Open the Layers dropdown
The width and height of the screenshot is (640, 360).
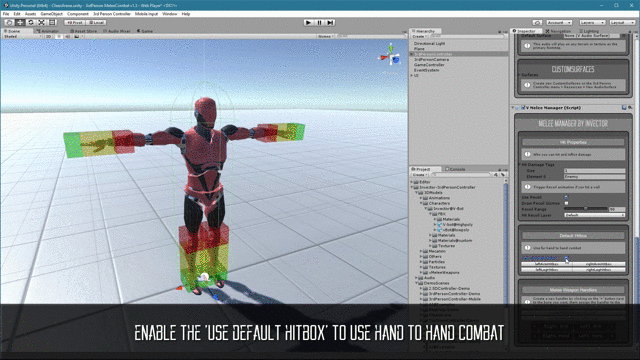tap(592, 22)
